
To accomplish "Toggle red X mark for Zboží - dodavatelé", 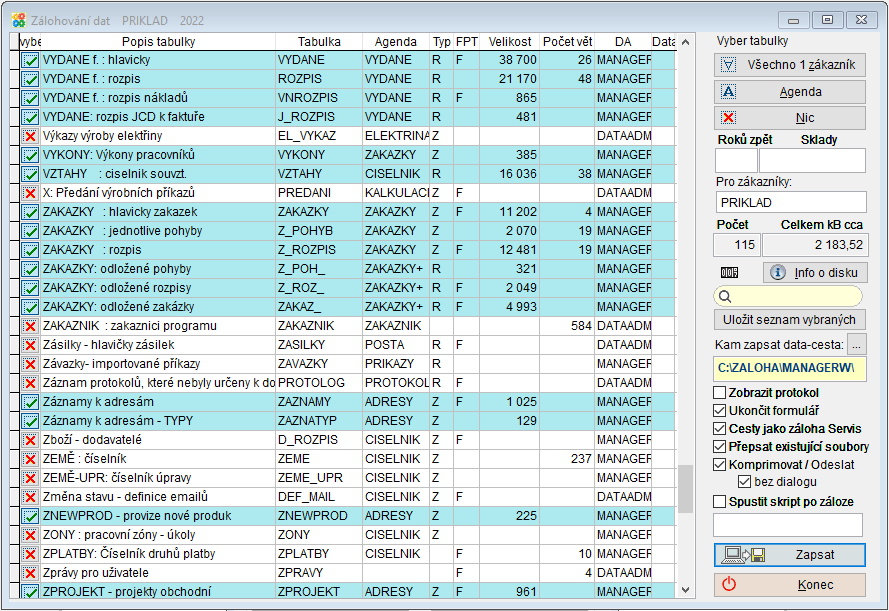I will coord(30,440).
